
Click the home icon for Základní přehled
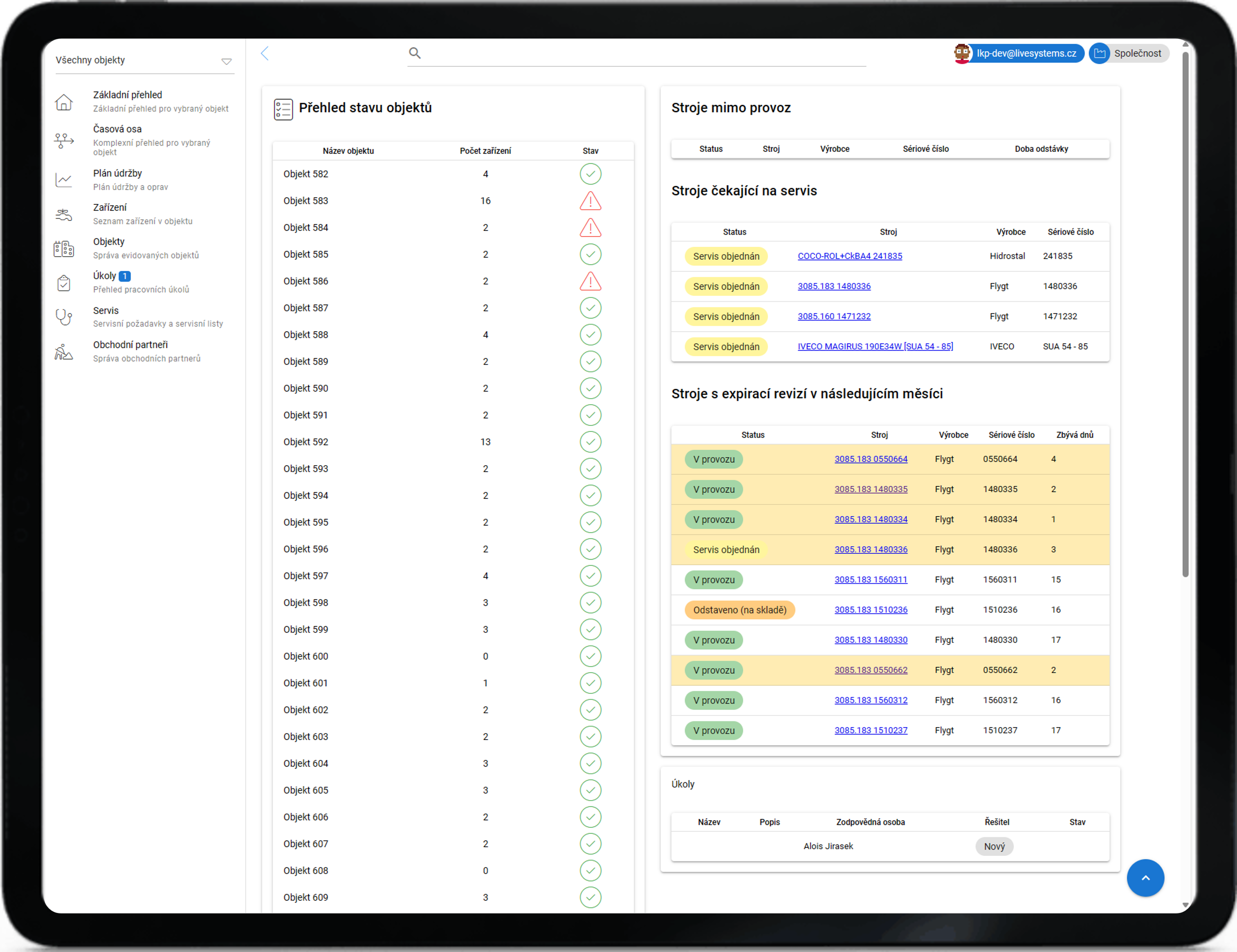(63, 102)
